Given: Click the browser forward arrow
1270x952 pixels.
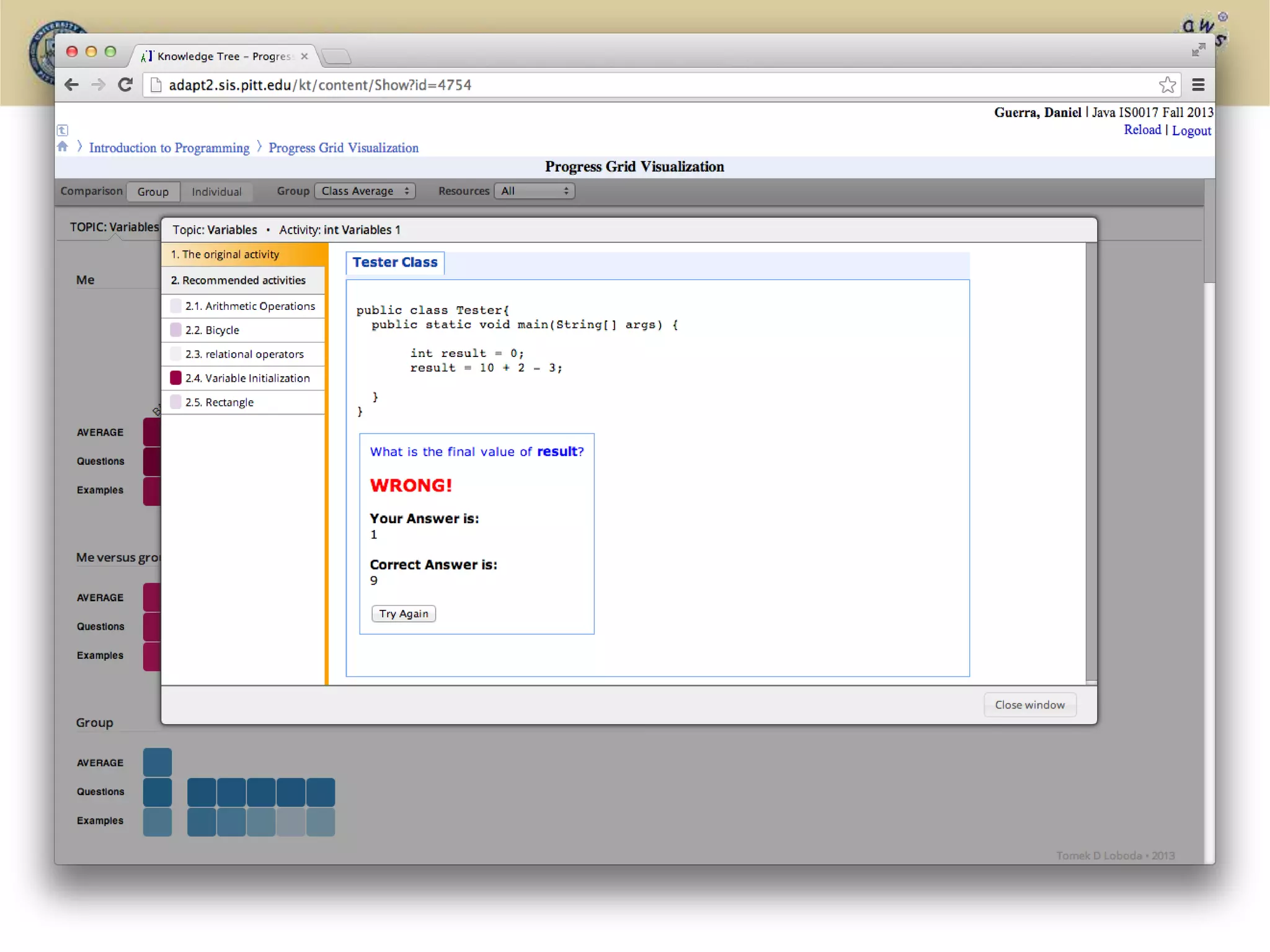Looking at the screenshot, I should pyautogui.click(x=98, y=85).
